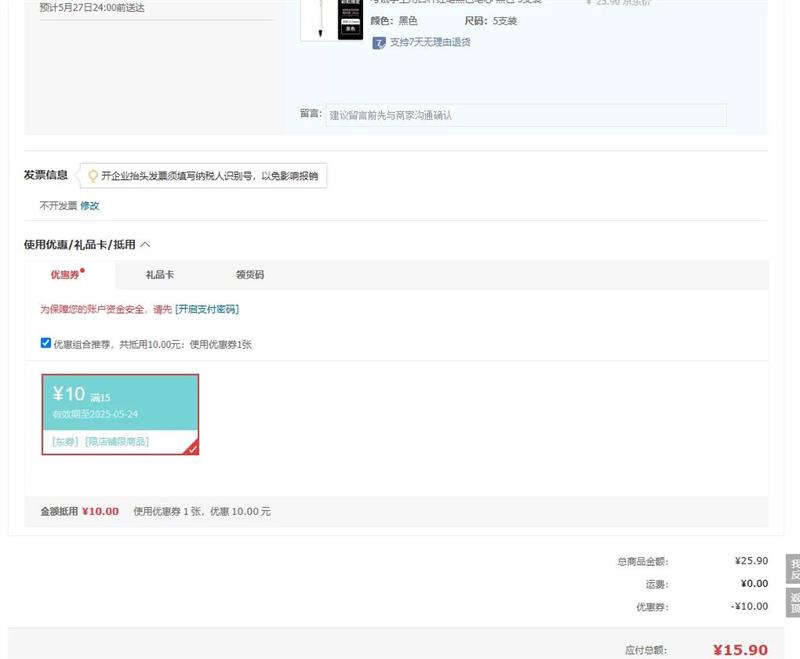Click the 支持7天无理由退货 text
Screen dimensions: 800x659
430,43
